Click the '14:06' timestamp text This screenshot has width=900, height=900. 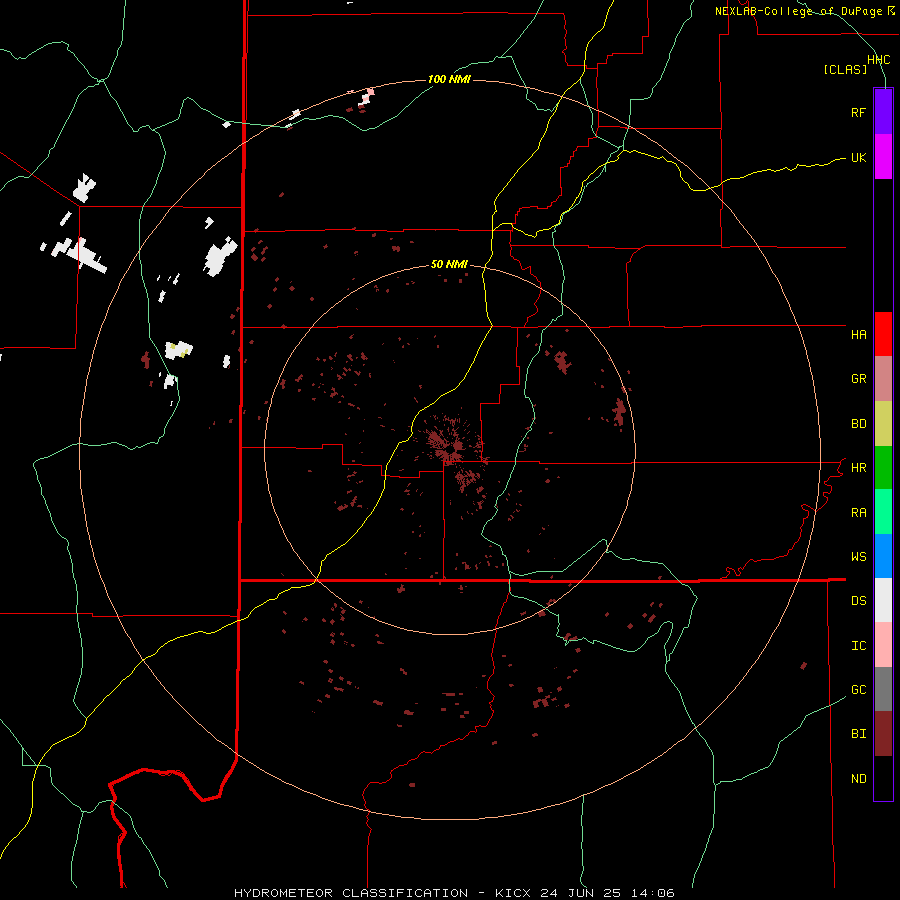[x=652, y=893]
